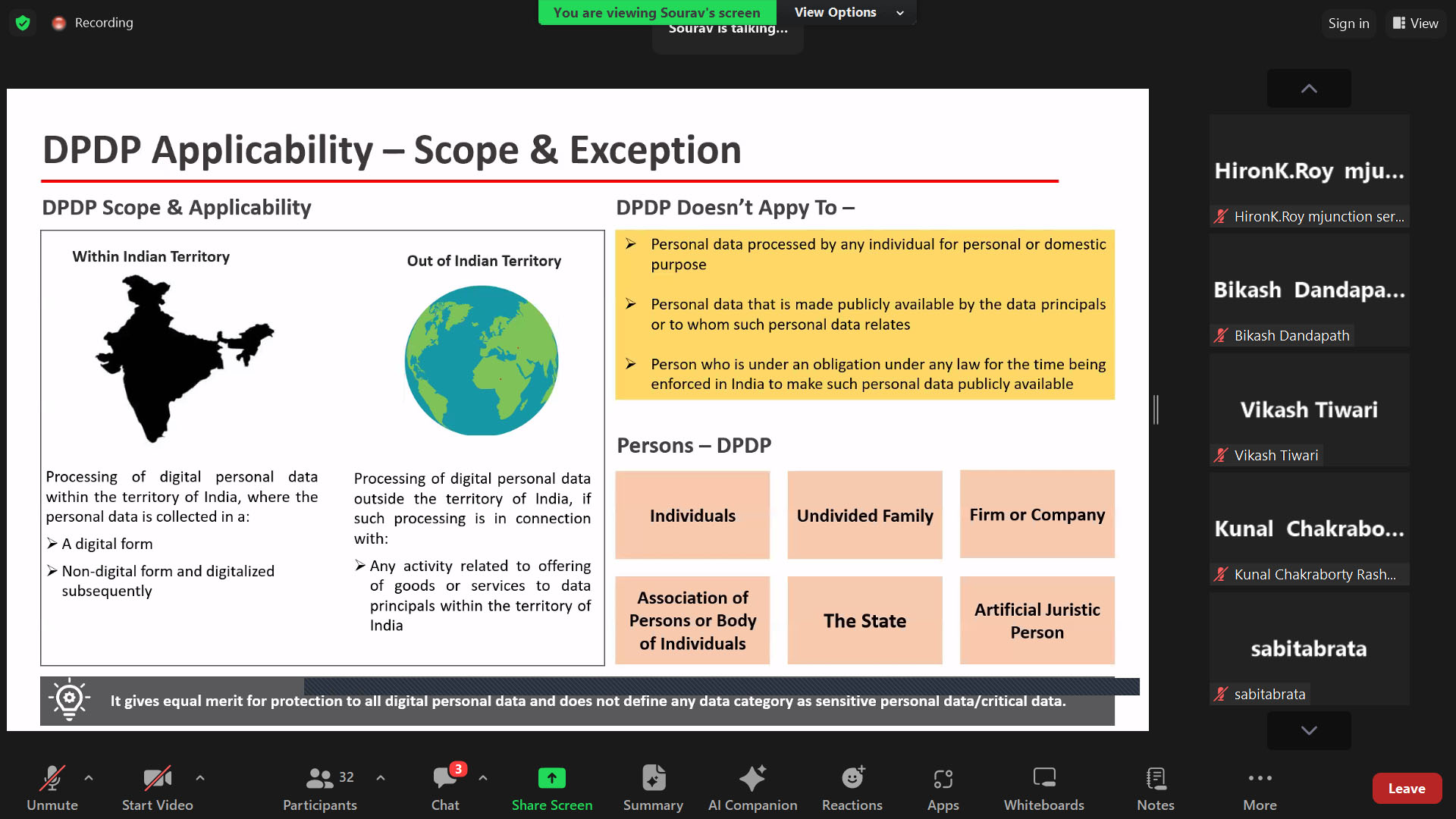Click the green encryption shield icon
1456x819 pixels.
click(x=23, y=23)
